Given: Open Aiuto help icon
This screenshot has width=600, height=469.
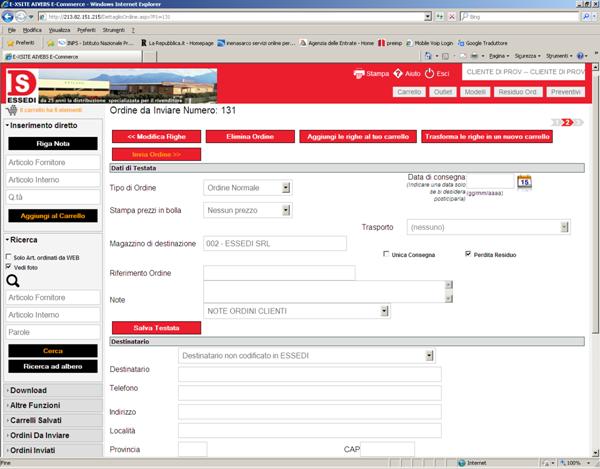Looking at the screenshot, I should tap(398, 74).
